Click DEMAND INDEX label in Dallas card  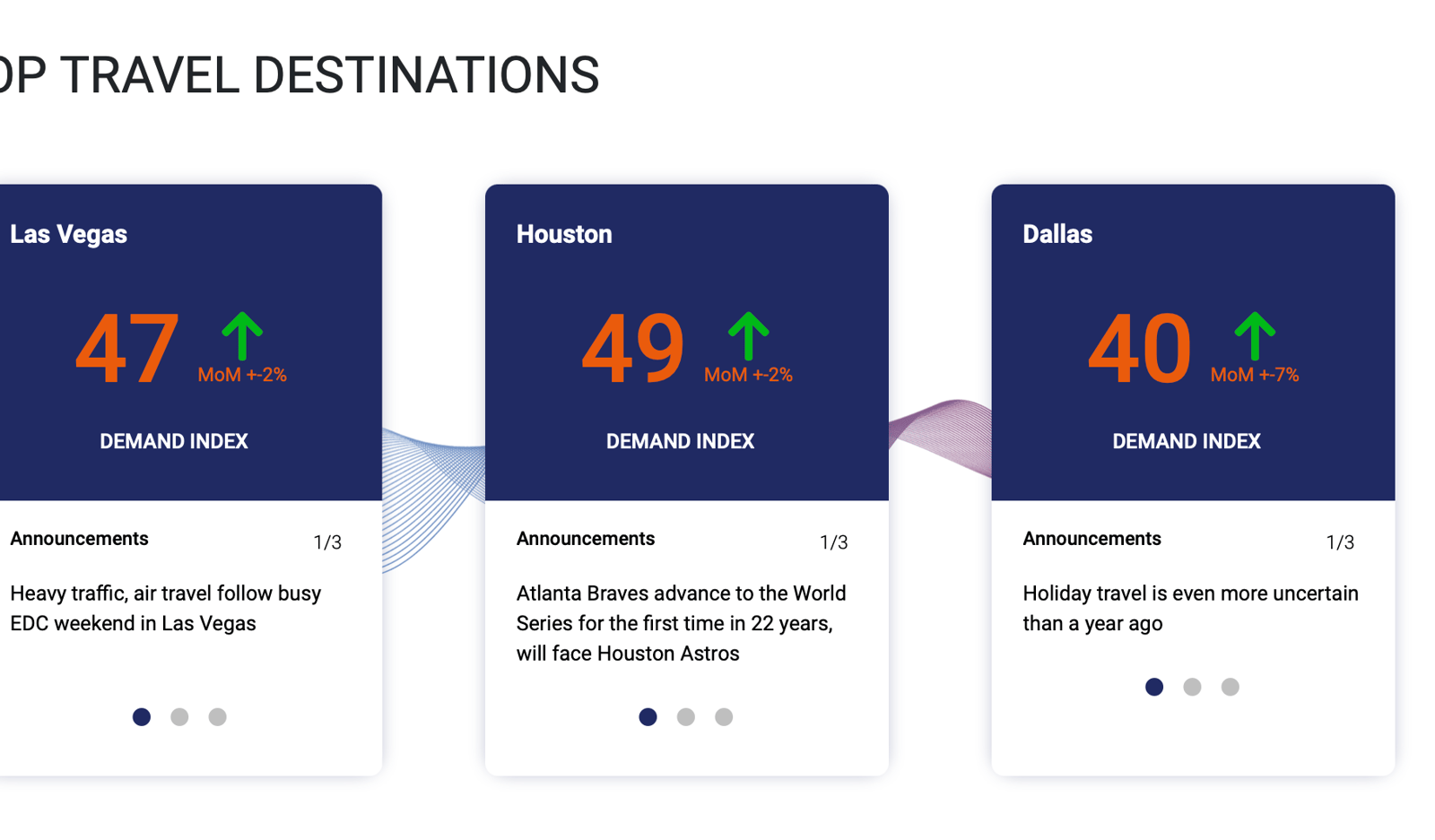tap(1187, 441)
